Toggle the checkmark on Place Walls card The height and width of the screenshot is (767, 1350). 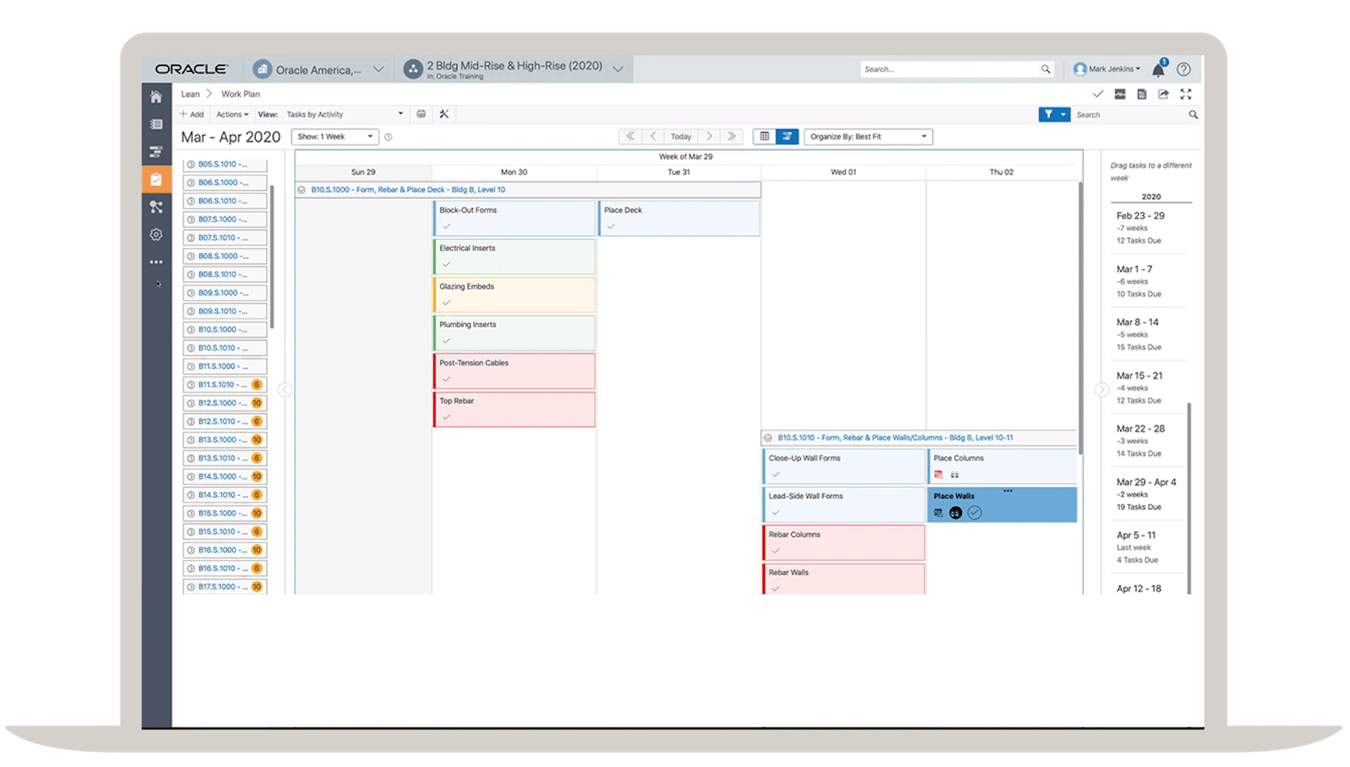[974, 512]
